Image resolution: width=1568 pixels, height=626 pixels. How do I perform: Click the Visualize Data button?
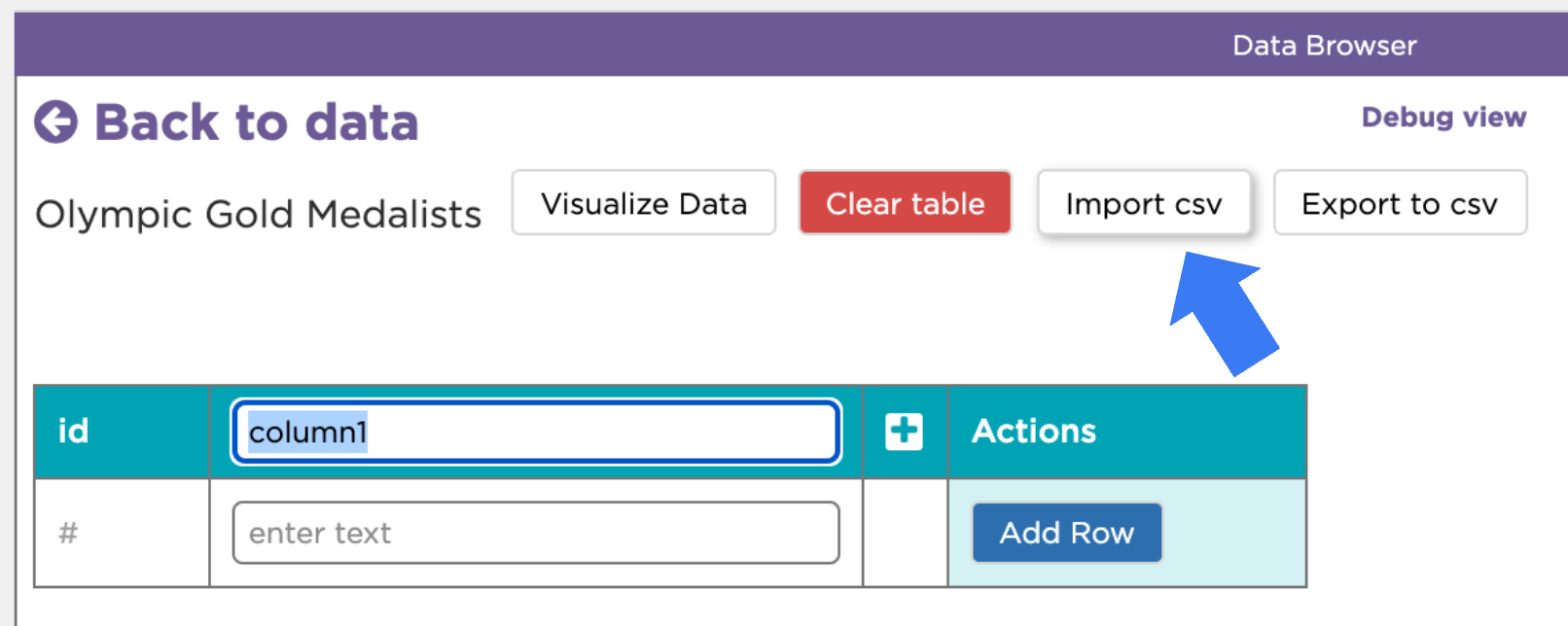(644, 203)
